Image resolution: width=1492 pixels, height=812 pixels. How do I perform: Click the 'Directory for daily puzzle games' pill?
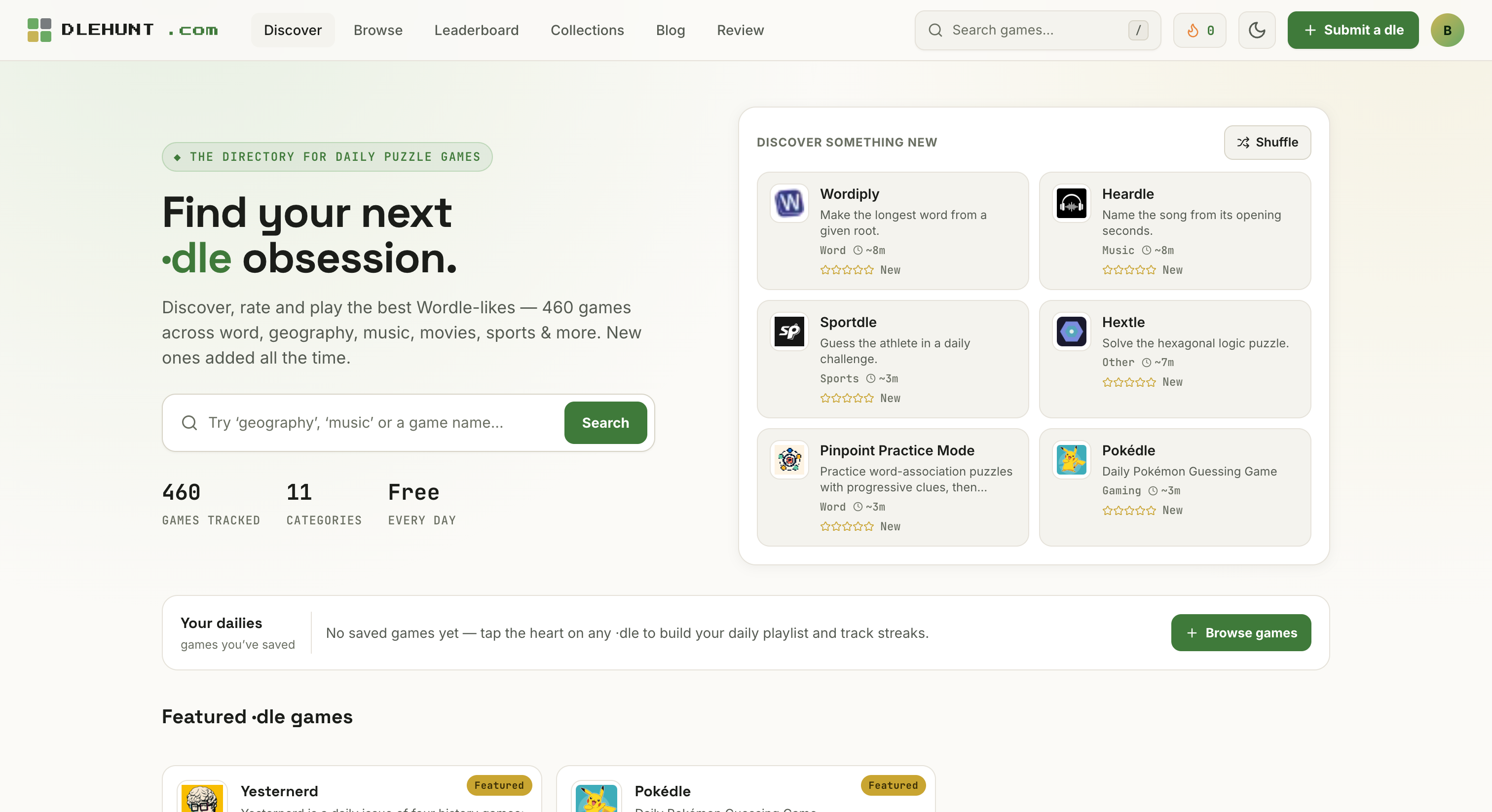(x=327, y=157)
